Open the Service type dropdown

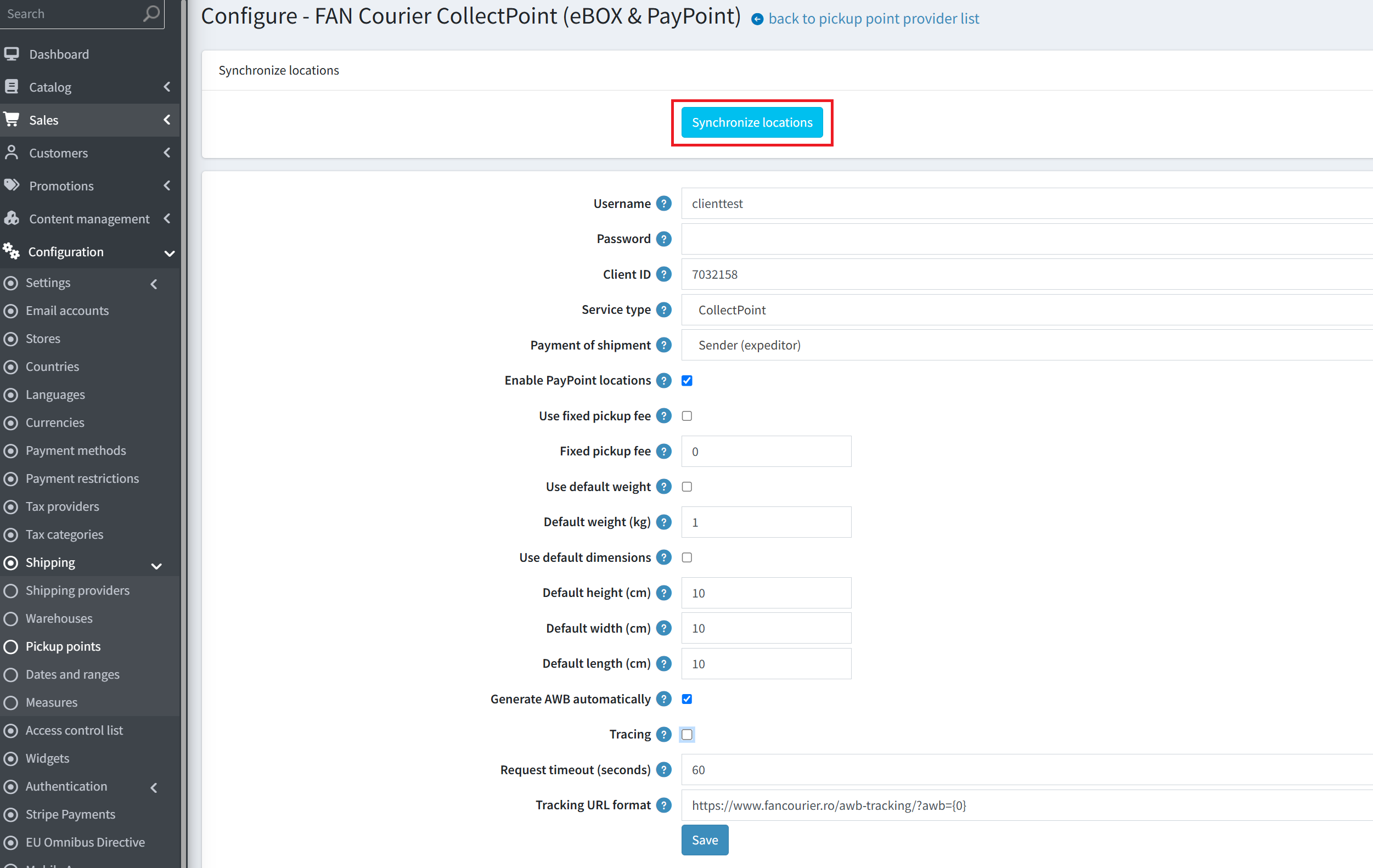[x=1026, y=309]
